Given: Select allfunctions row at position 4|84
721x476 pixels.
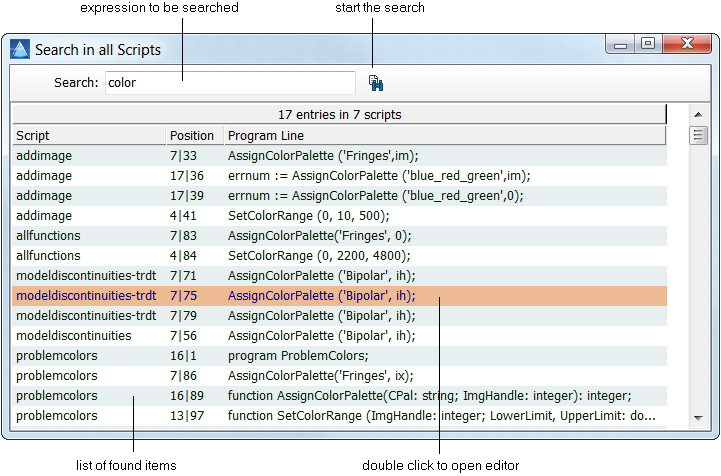Looking at the screenshot, I should point(339,256).
